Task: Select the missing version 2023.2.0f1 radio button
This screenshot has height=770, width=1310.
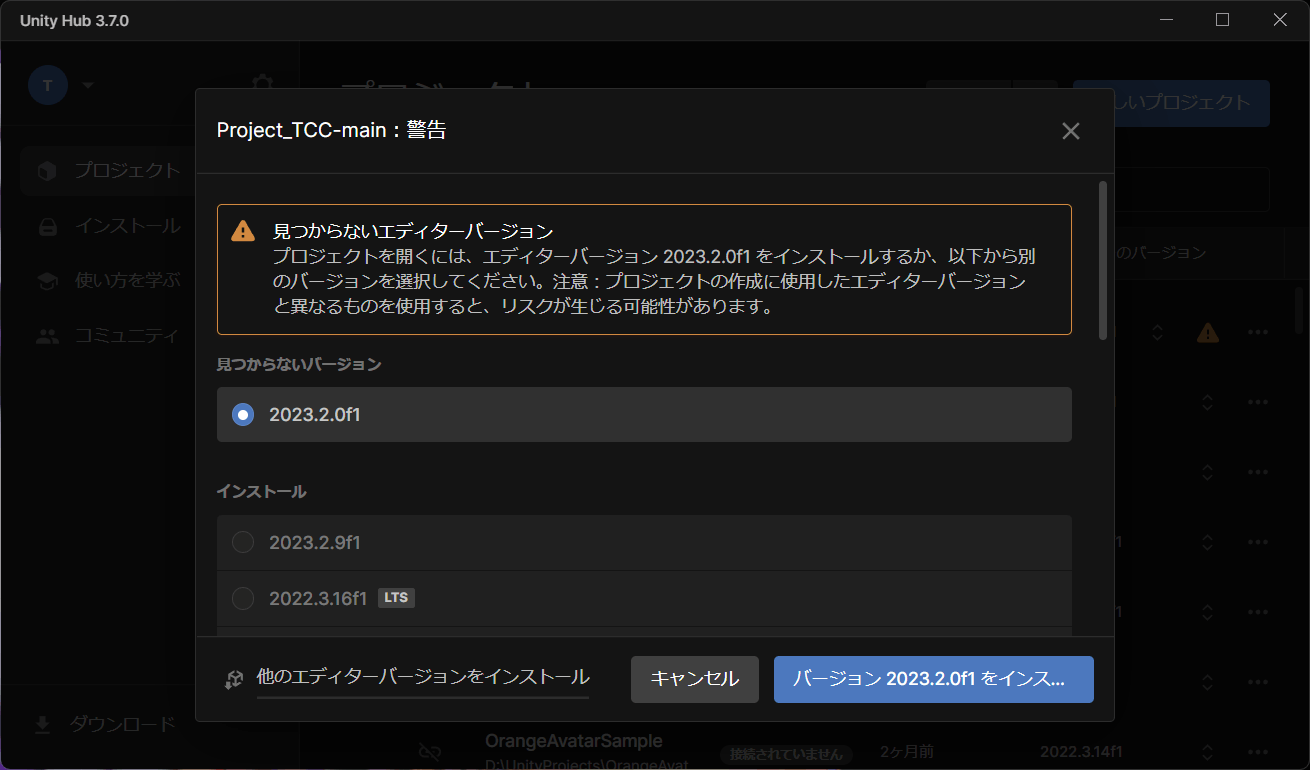Action: (243, 414)
